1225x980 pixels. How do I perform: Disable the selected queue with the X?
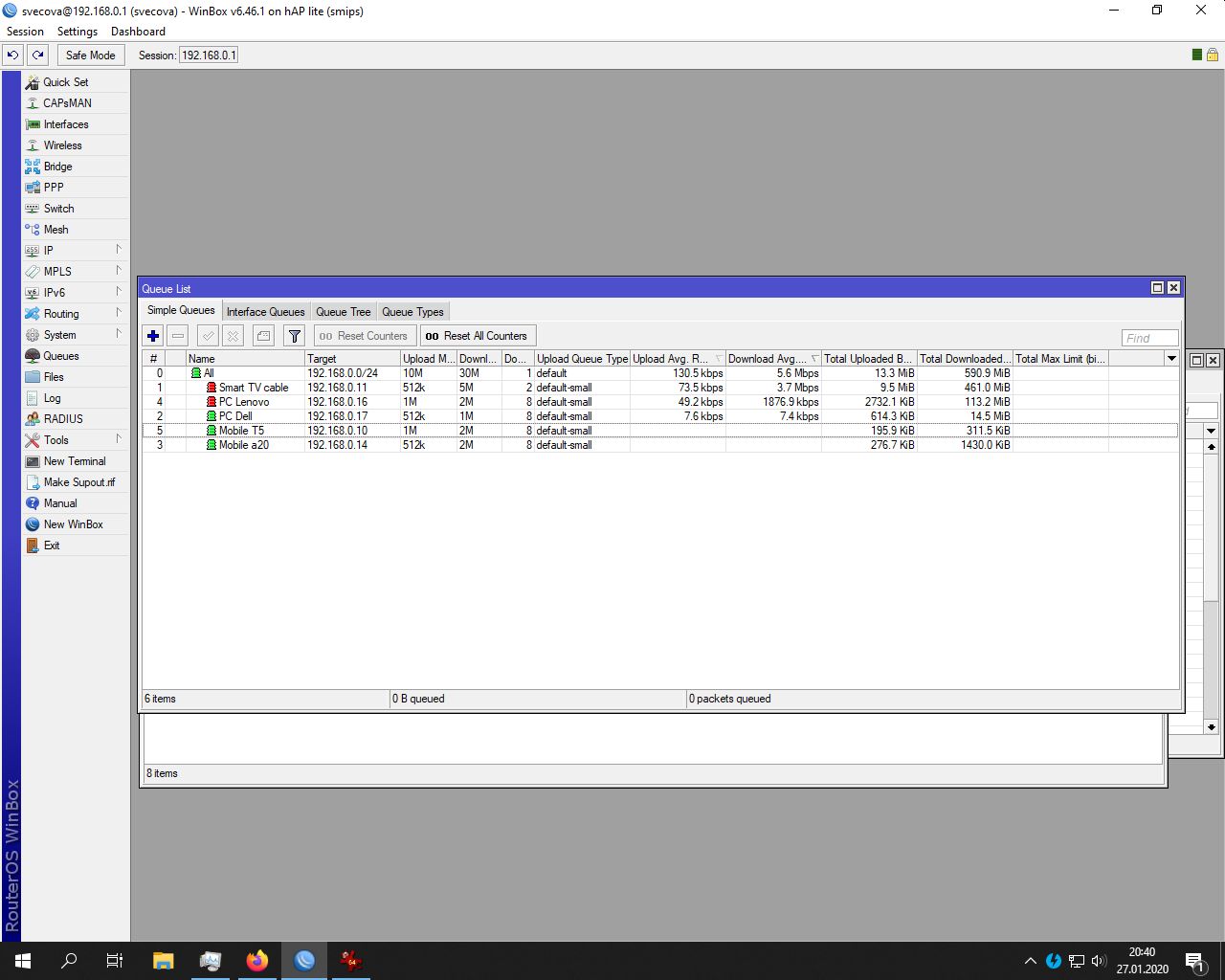coord(234,336)
